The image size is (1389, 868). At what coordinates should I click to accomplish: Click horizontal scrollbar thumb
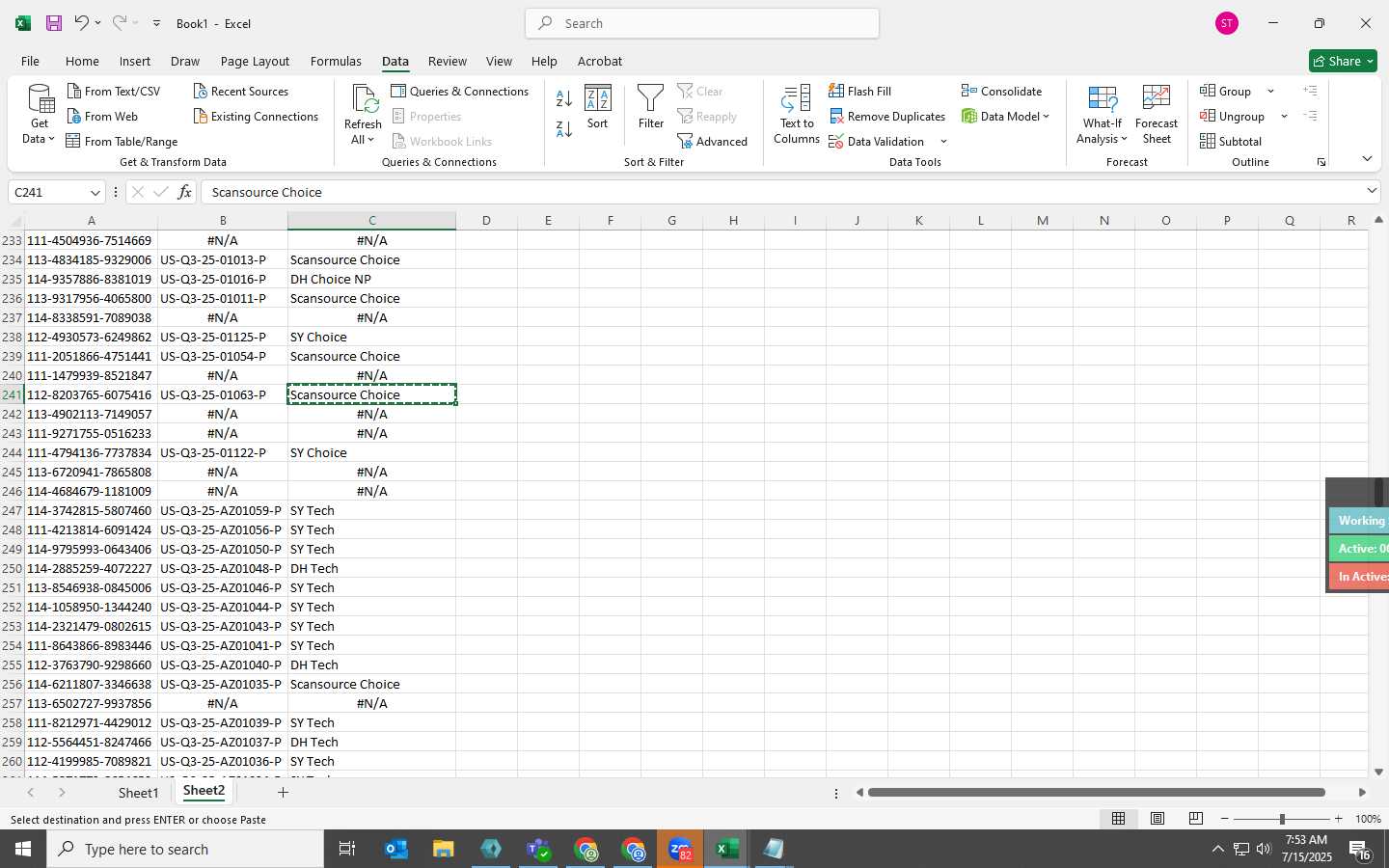(1096, 793)
